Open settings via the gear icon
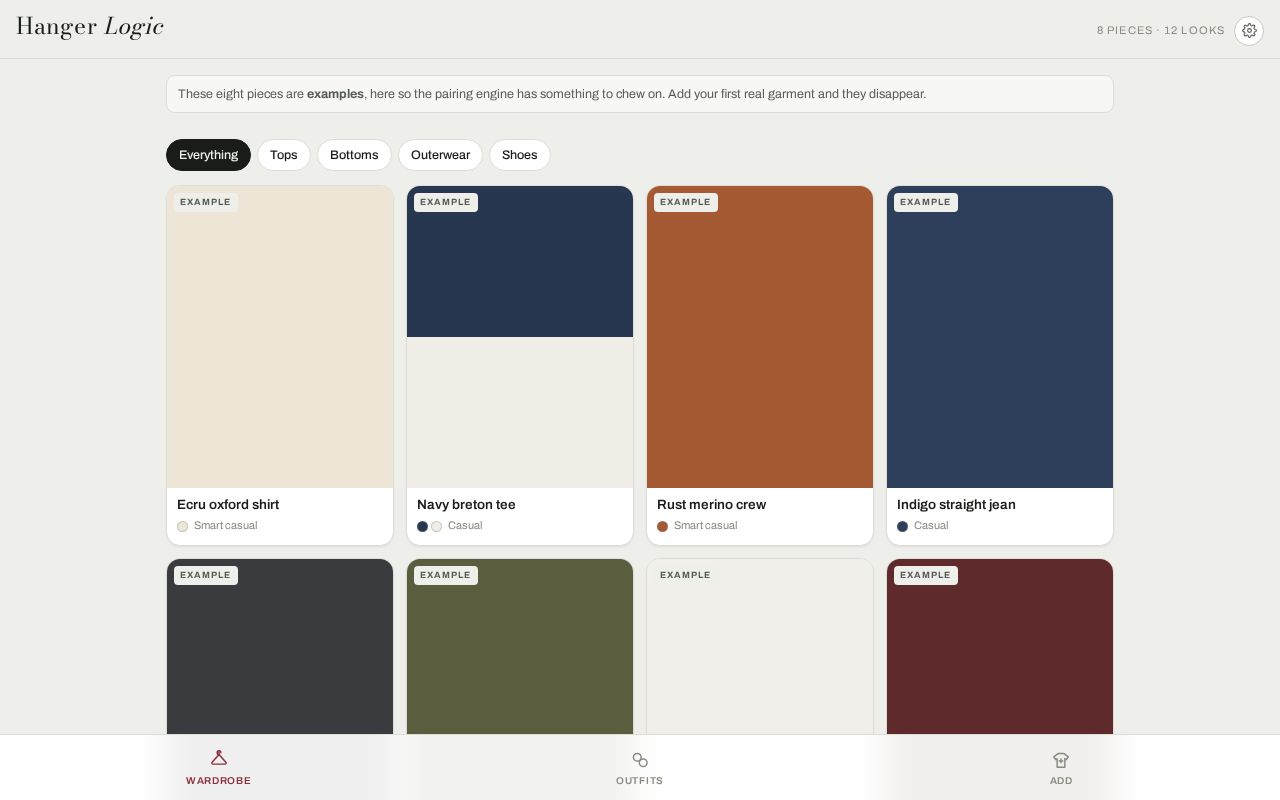Viewport: 1280px width, 800px height. (1249, 31)
